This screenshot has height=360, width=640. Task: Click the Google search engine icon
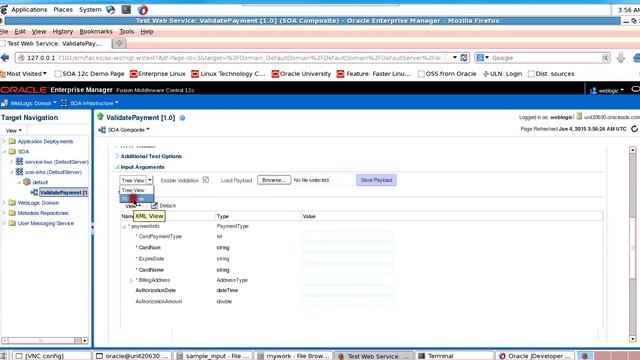[x=480, y=58]
